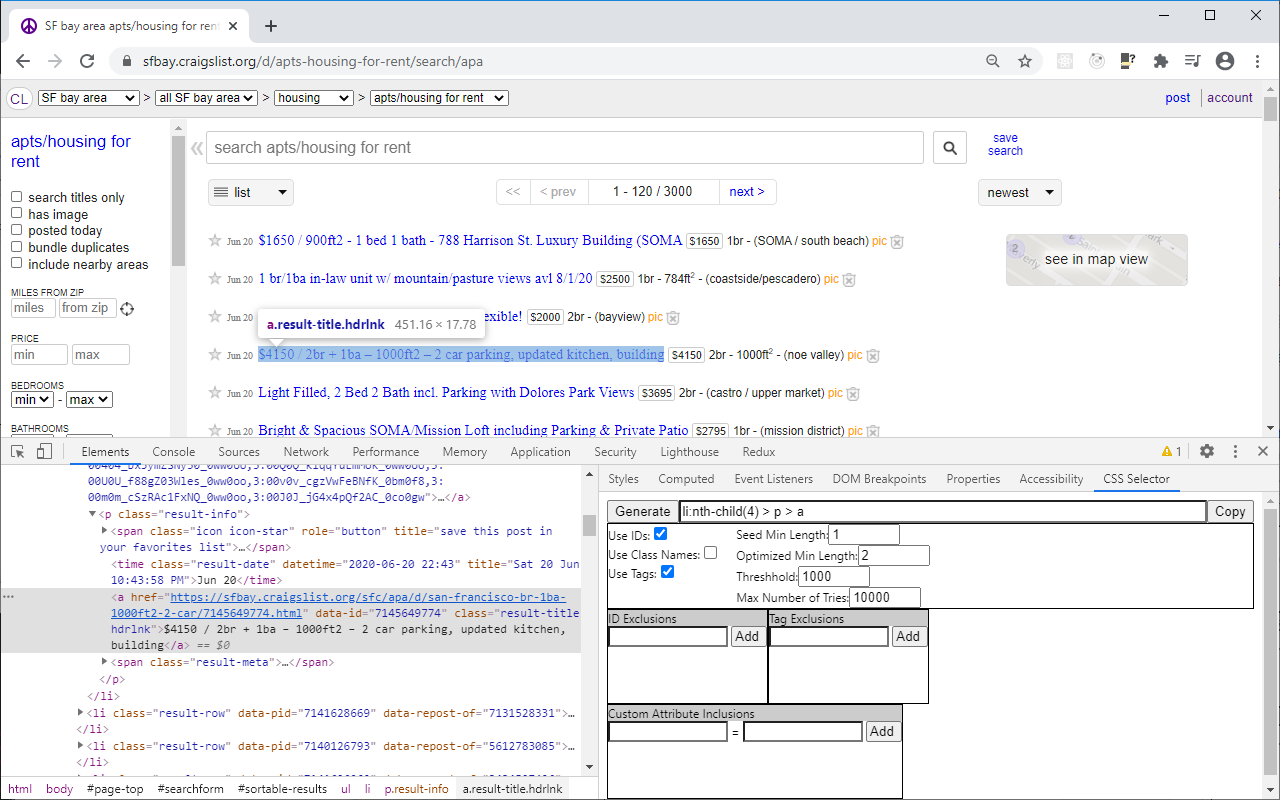Click Add under ID Exclusions
Image resolution: width=1280 pixels, height=800 pixels.
coord(747,636)
